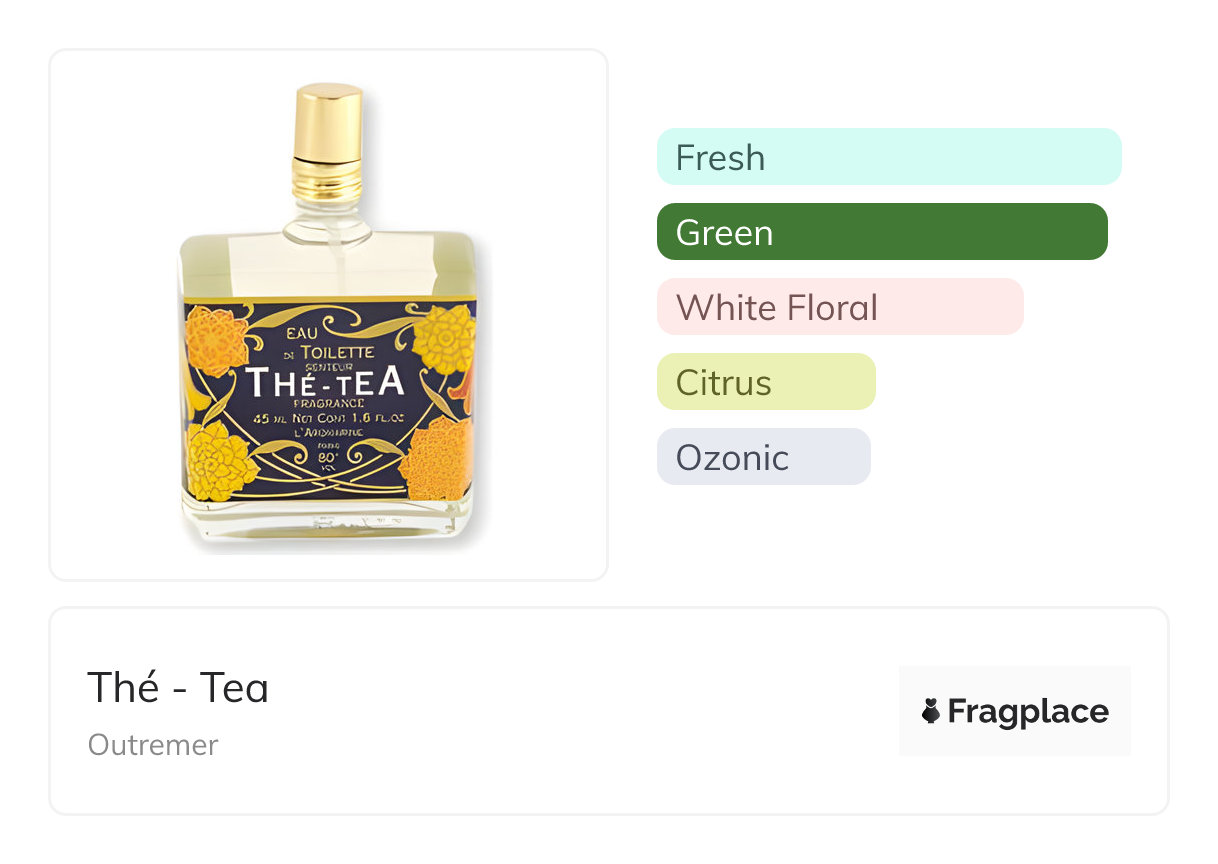Click the yellow flower at label's bottom-left
Viewport: 1218px width, 864px height.
(x=220, y=459)
